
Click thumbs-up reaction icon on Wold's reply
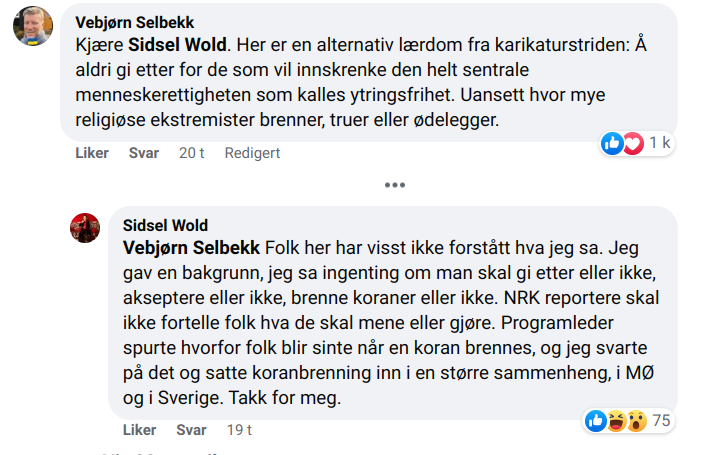pyautogui.click(x=596, y=421)
